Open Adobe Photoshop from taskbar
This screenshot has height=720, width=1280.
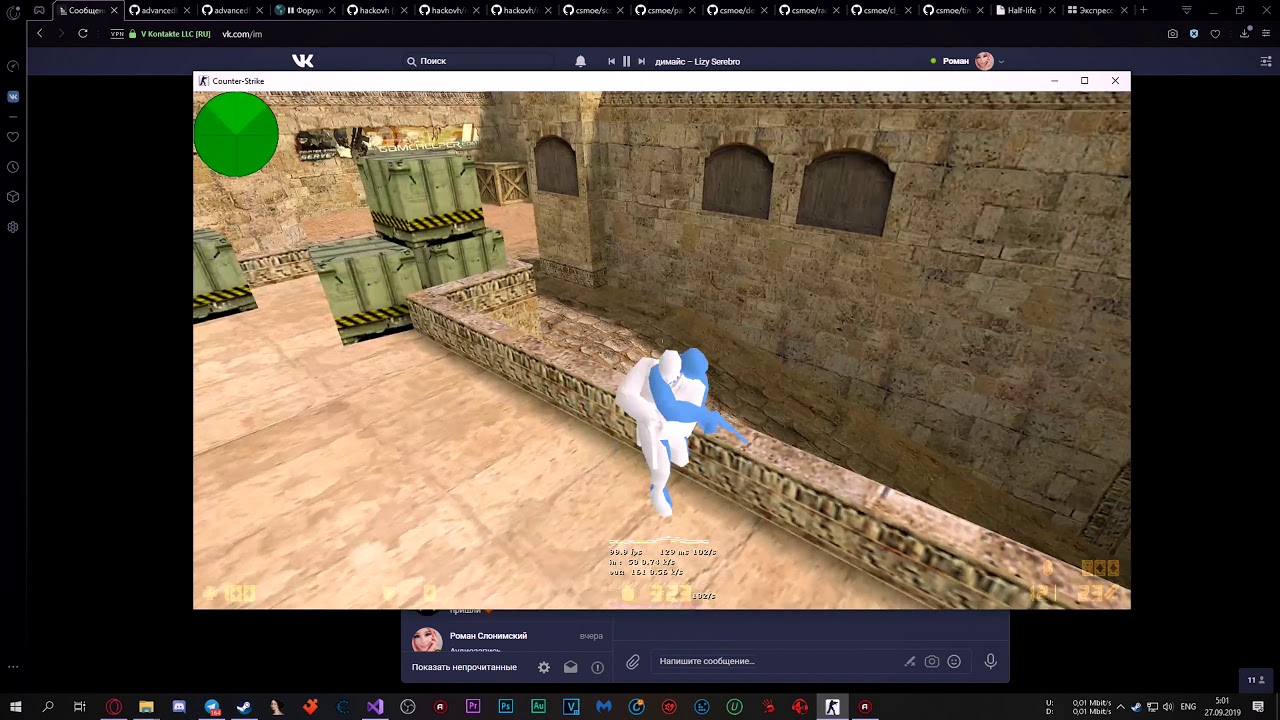click(x=506, y=707)
